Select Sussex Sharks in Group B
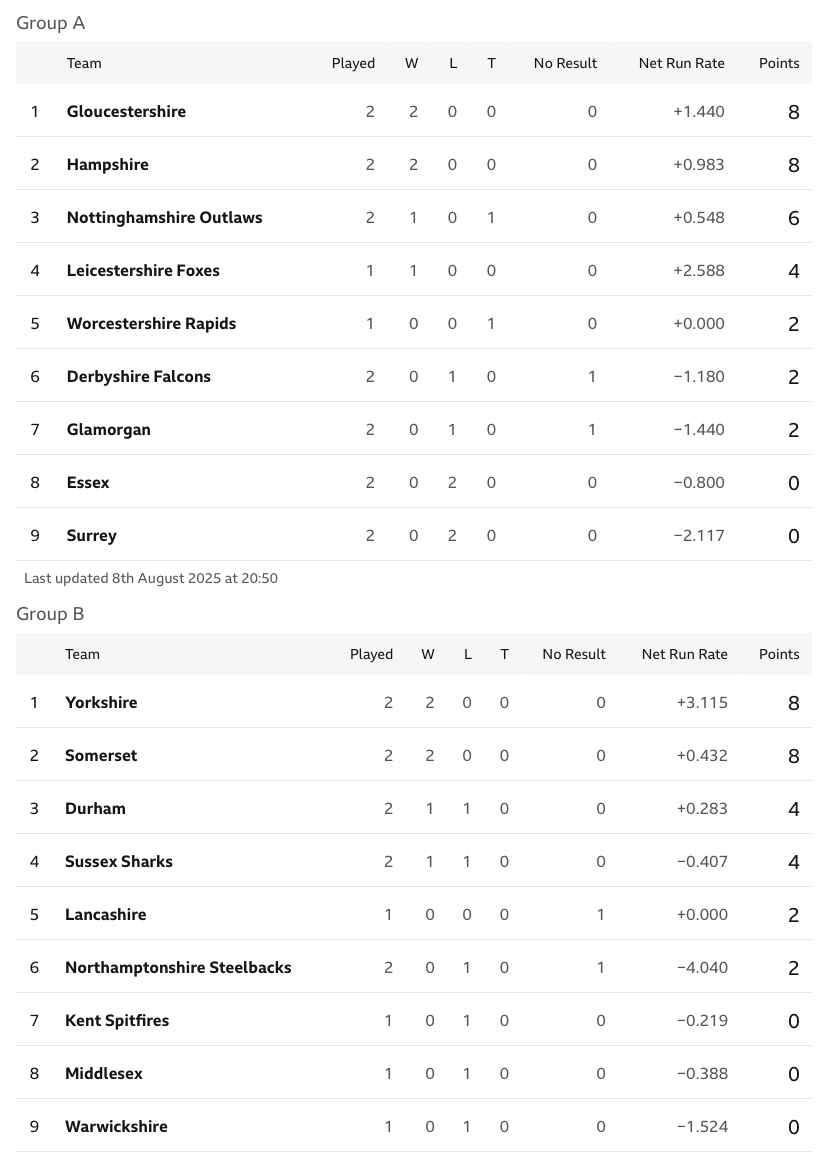Viewport: 828px width, 1154px height. tap(118, 861)
